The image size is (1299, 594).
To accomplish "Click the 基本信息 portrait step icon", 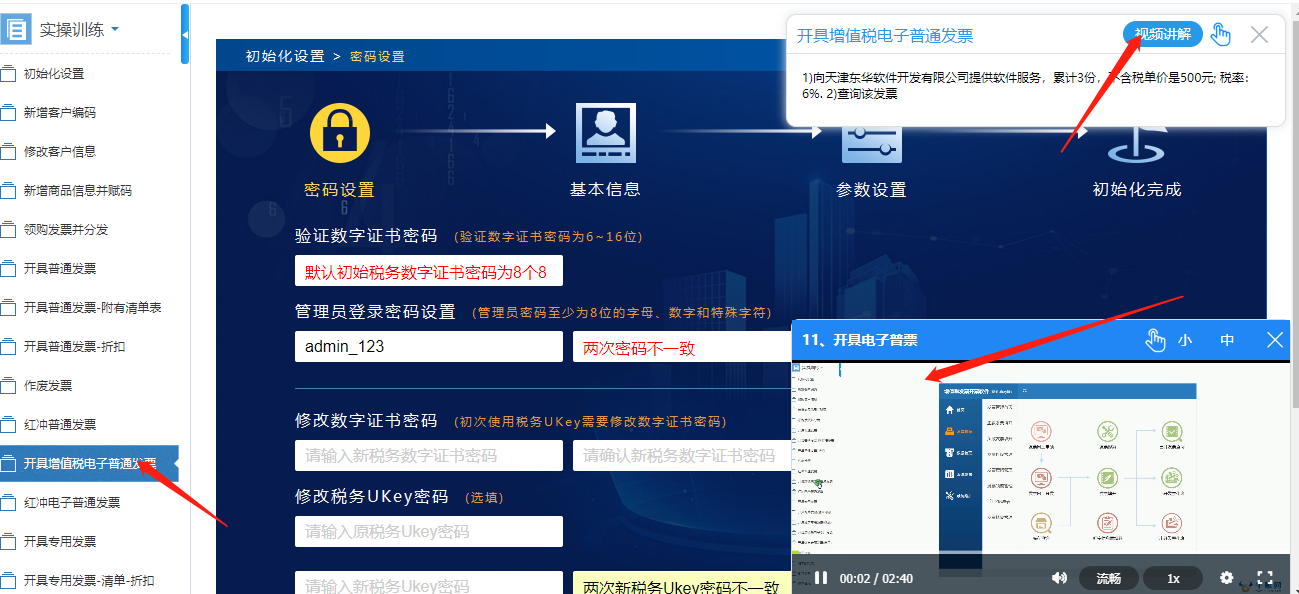I will [605, 134].
